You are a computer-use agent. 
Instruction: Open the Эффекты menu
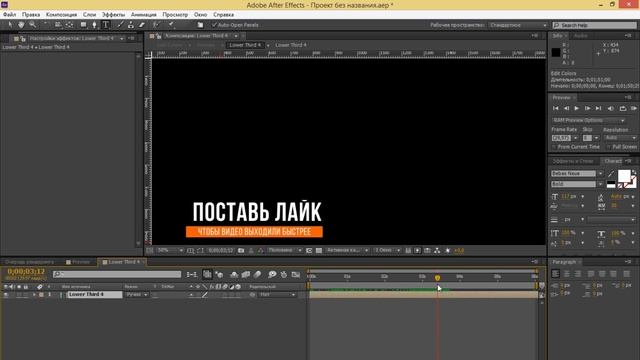pos(113,14)
